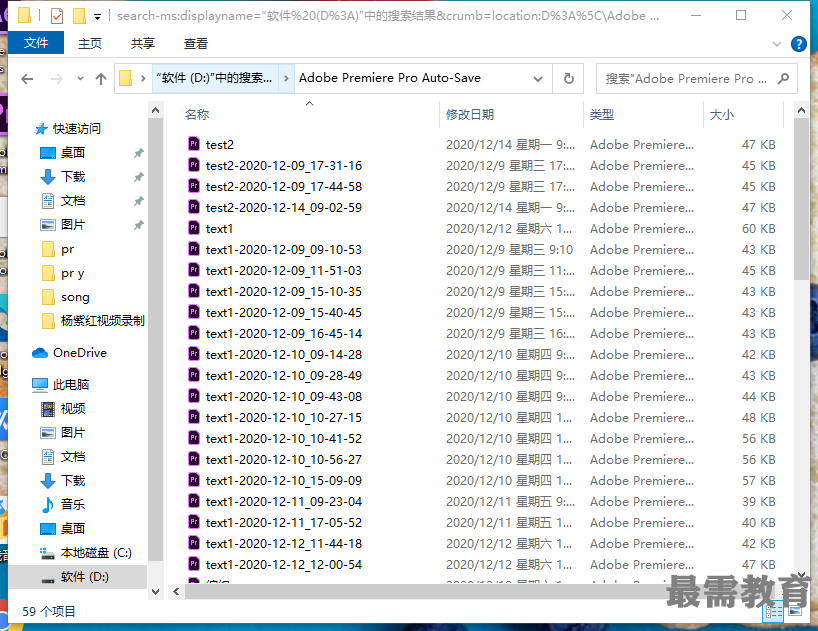818x631 pixels.
Task: Refresh the current folder view
Action: (569, 79)
